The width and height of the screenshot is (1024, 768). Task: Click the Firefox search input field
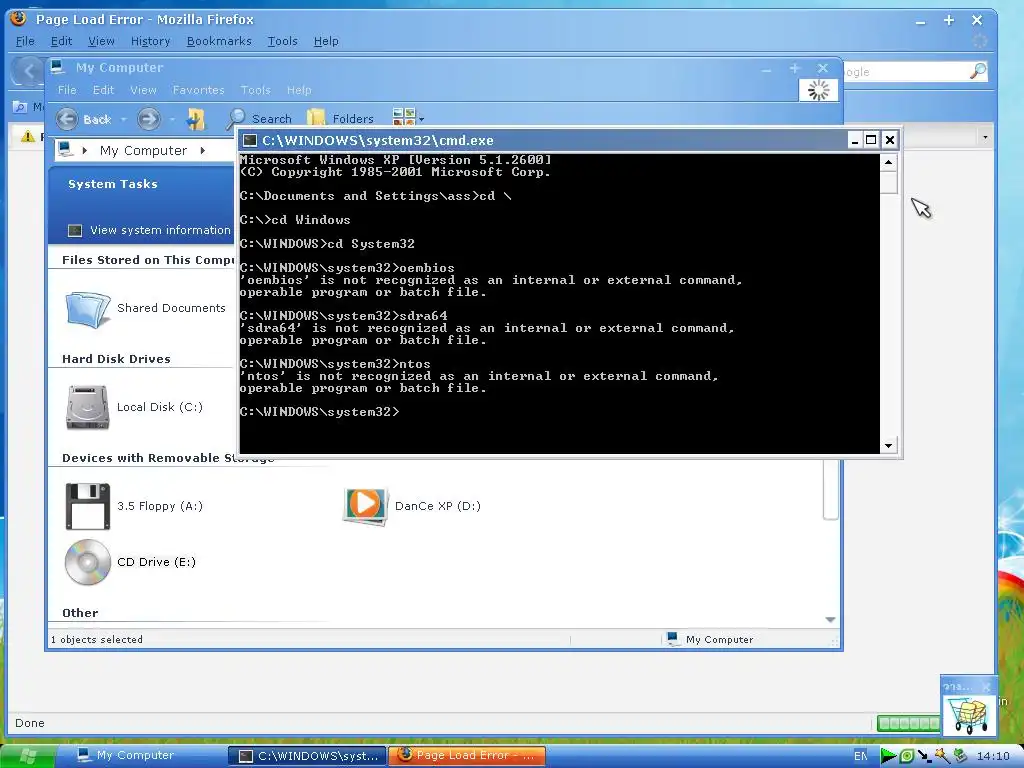point(905,72)
